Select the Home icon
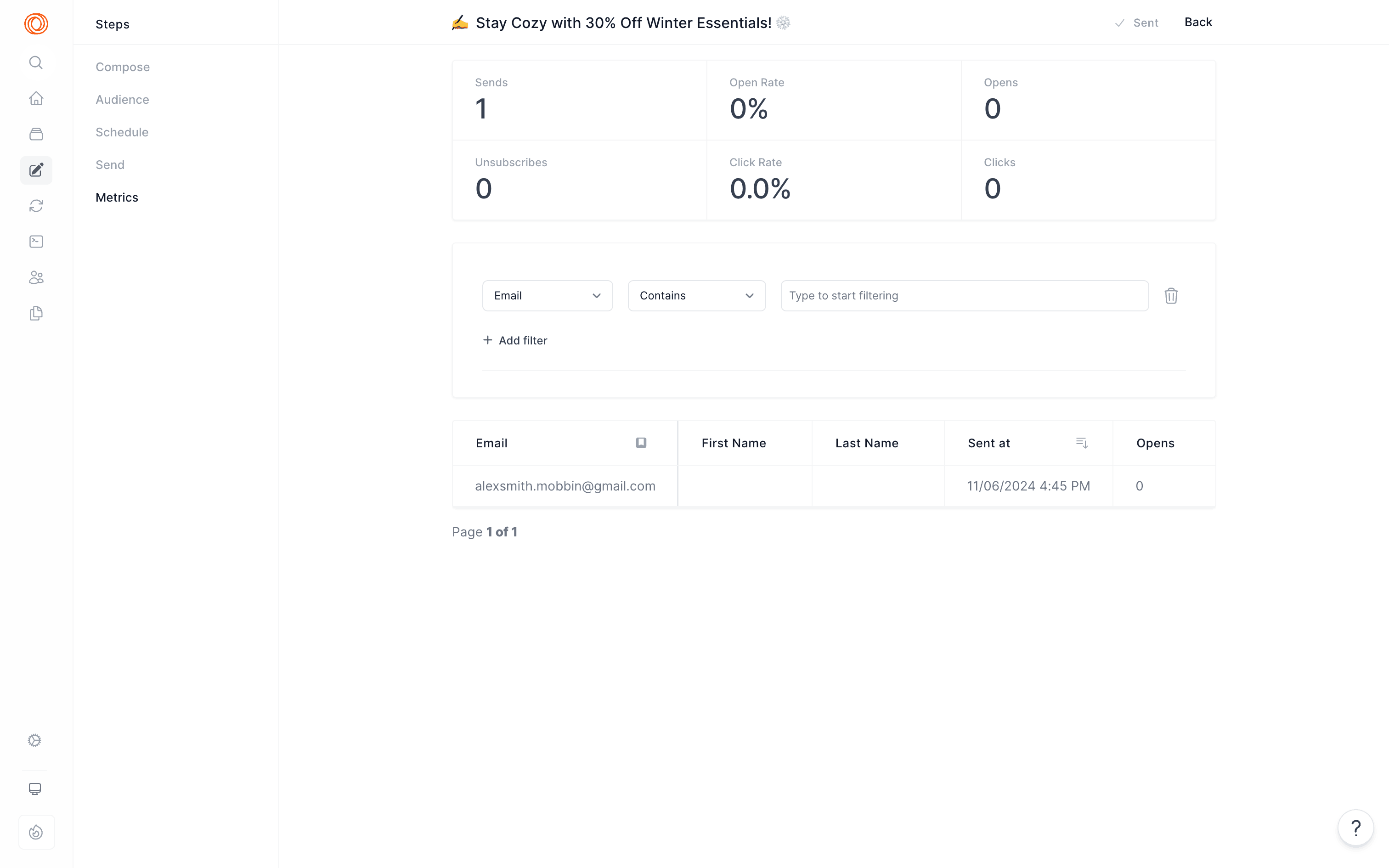The image size is (1389, 868). [35, 98]
